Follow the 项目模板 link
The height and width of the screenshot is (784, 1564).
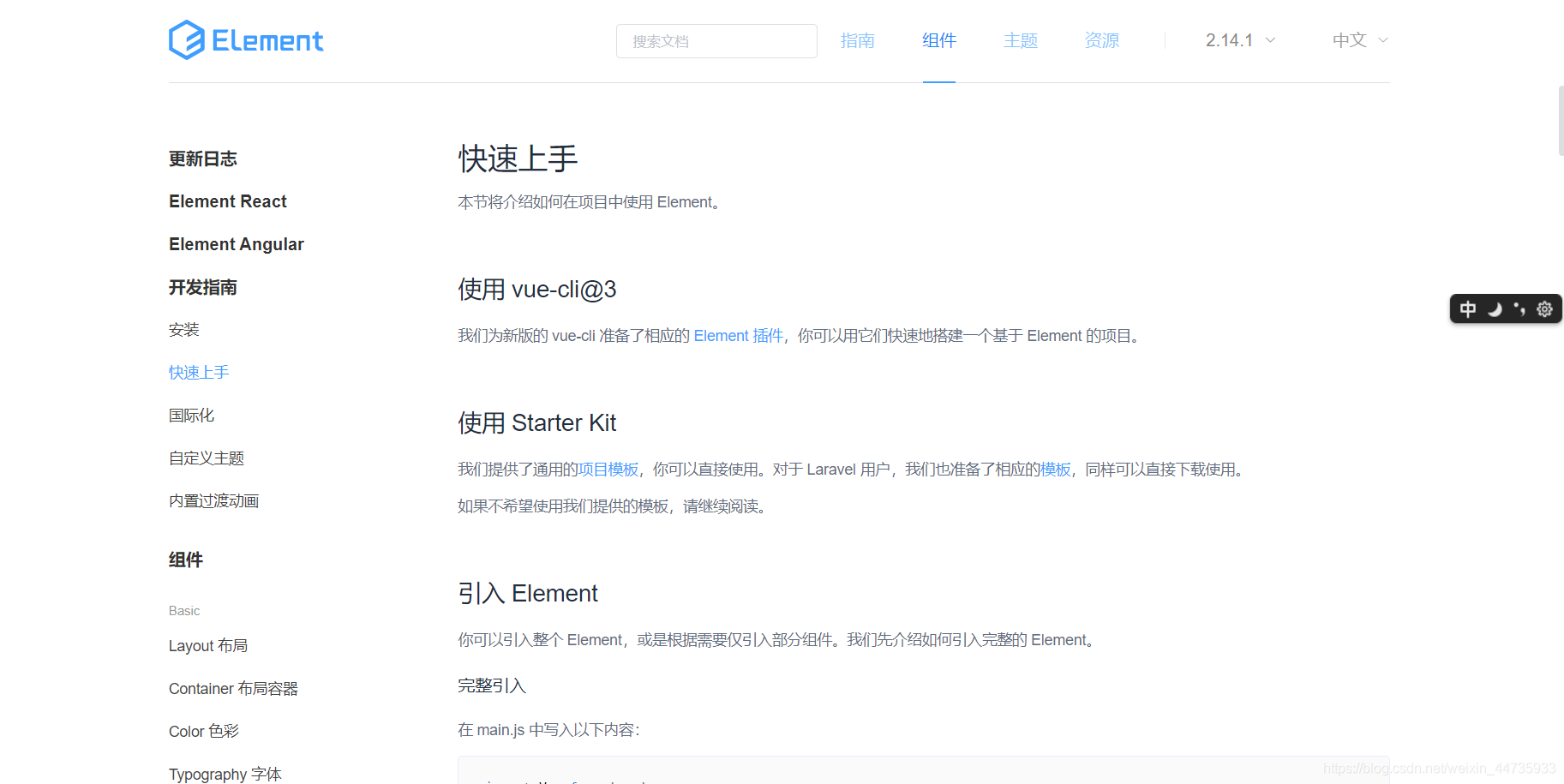point(608,470)
